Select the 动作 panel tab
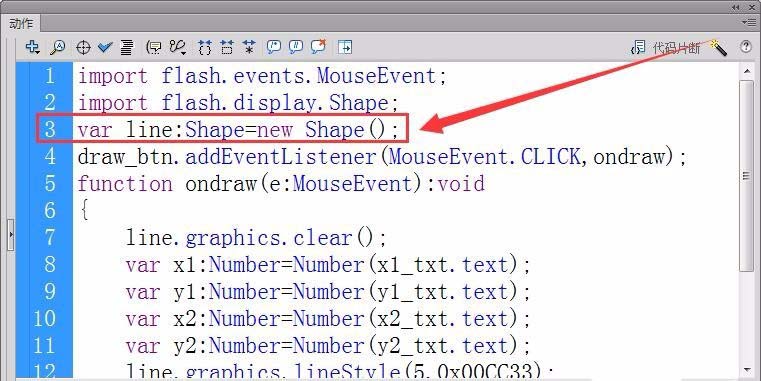Image resolution: width=761 pixels, height=381 pixels. 21,23
